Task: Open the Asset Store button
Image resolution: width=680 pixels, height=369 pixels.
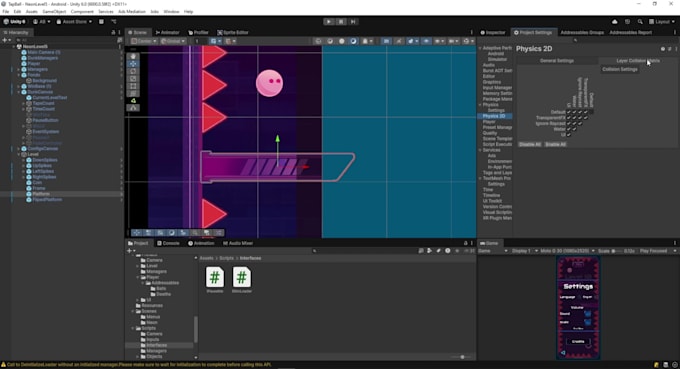Action: [x=74, y=22]
